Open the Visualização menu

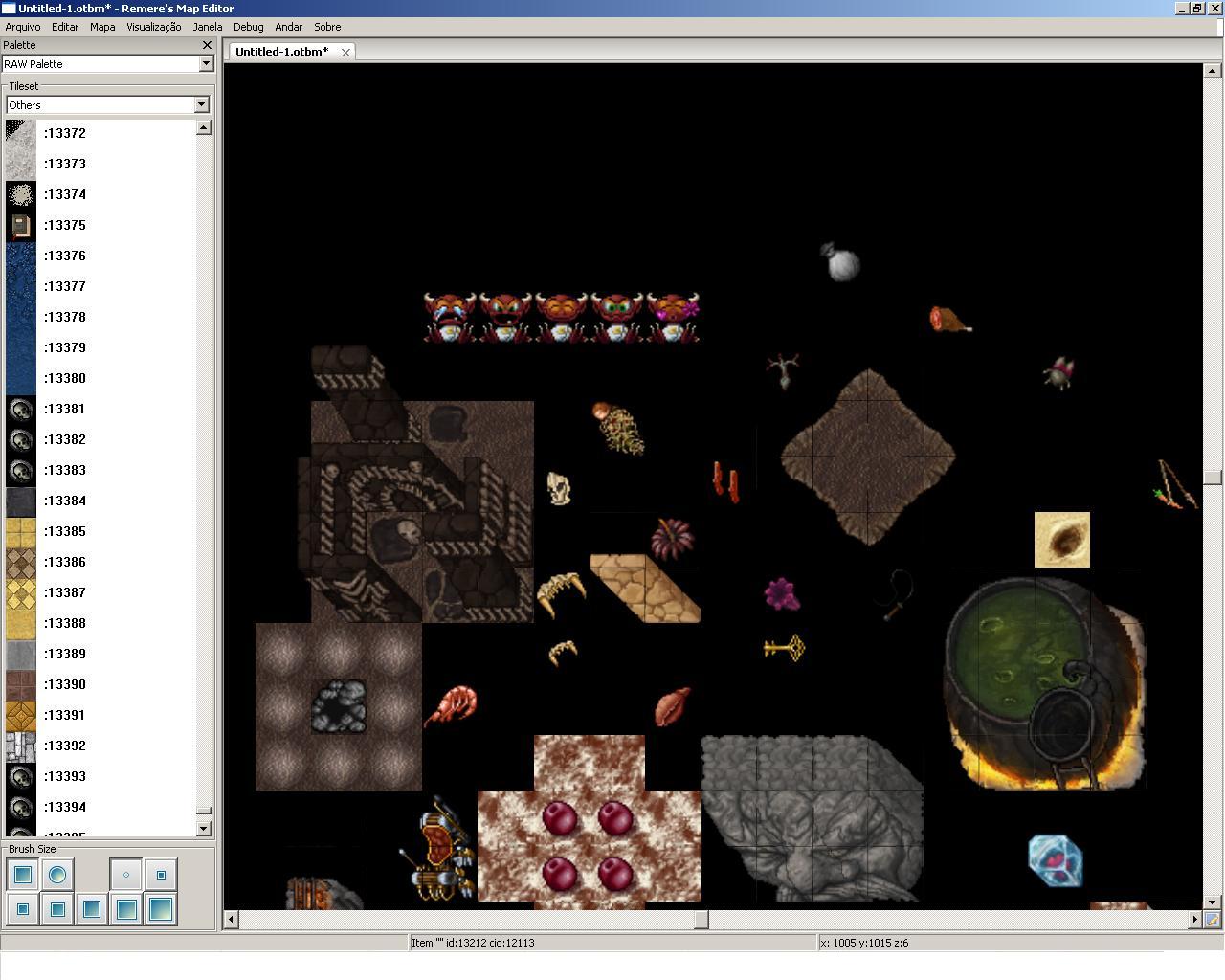coord(153,27)
